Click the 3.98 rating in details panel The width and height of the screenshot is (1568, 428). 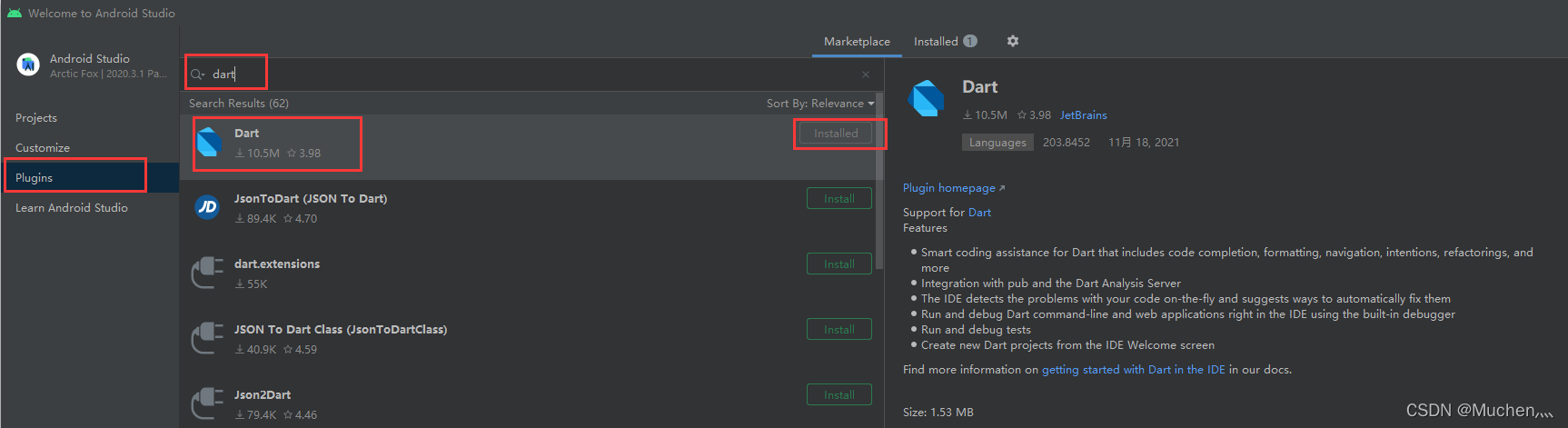click(x=1035, y=115)
